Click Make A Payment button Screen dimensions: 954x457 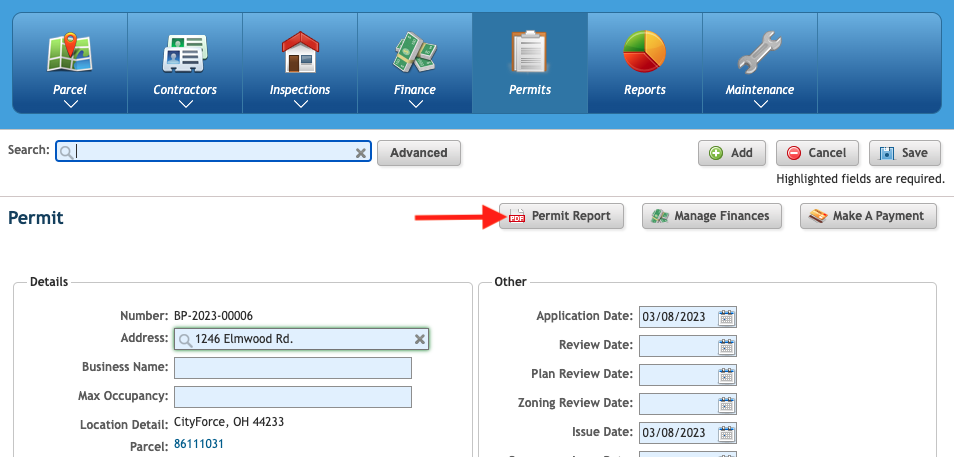pos(868,216)
